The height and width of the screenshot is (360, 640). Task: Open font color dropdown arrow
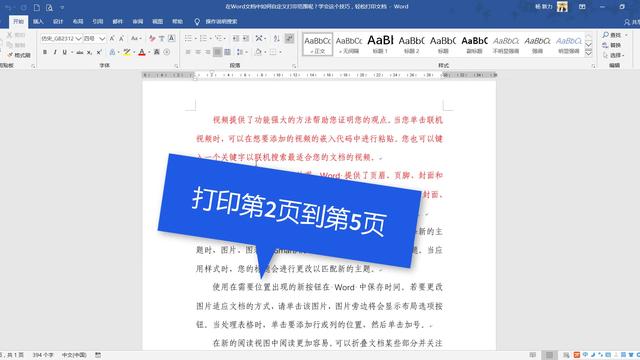(x=149, y=52)
